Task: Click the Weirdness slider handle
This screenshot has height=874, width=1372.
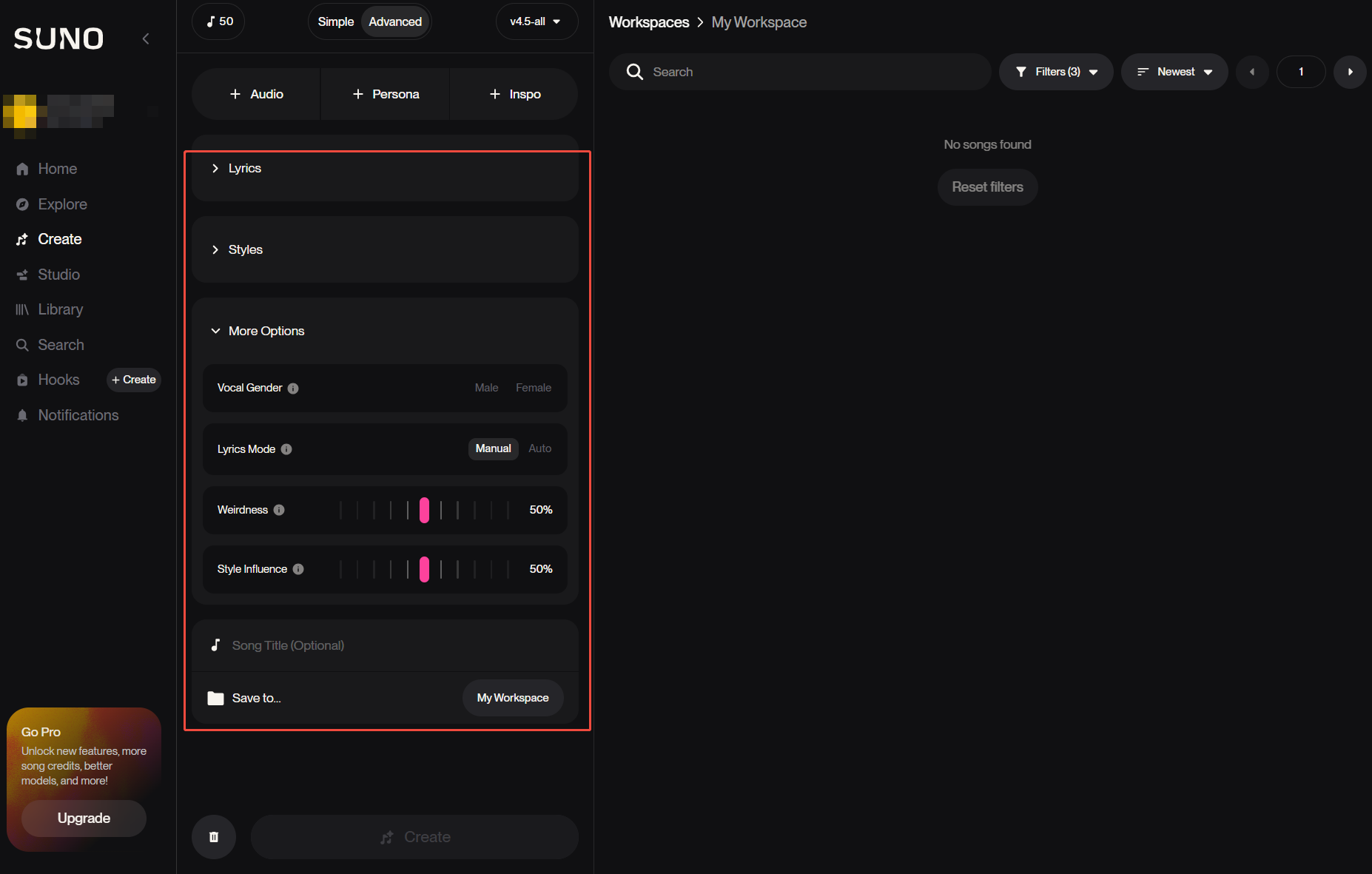Action: pyautogui.click(x=424, y=510)
